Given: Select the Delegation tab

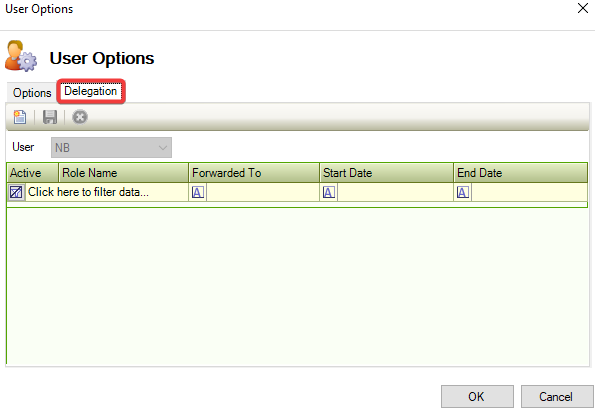Looking at the screenshot, I should coord(91,91).
